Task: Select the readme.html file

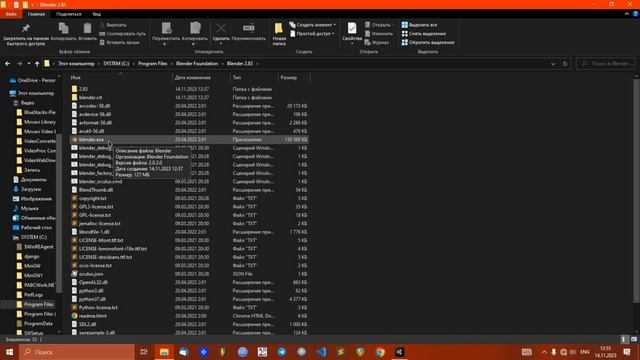Action: tap(93, 316)
